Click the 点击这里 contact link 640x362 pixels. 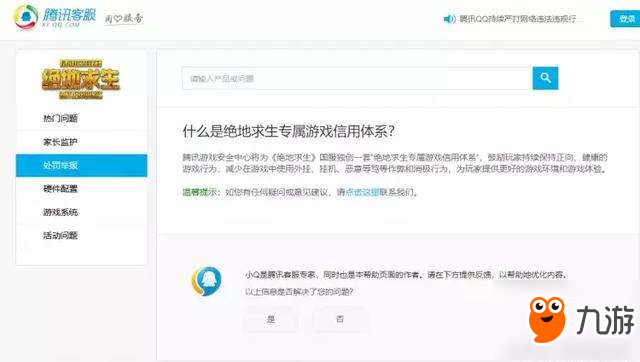coord(362,192)
